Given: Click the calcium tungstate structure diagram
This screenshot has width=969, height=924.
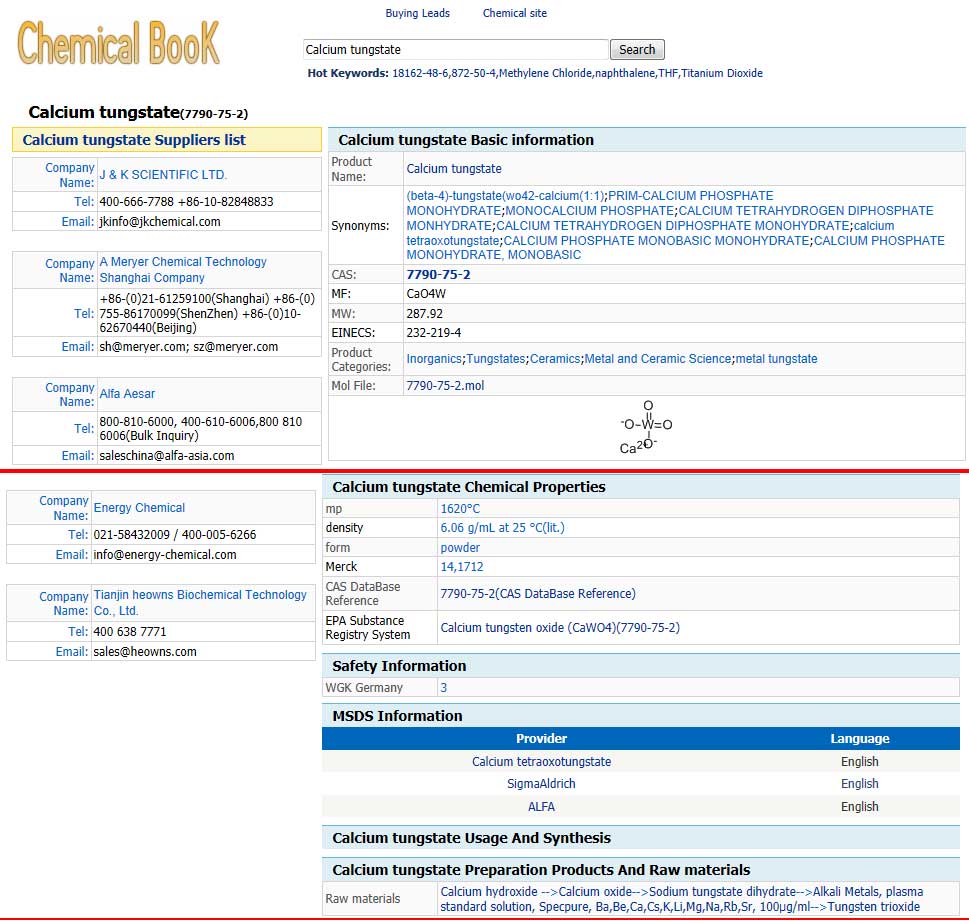Looking at the screenshot, I should 646,427.
